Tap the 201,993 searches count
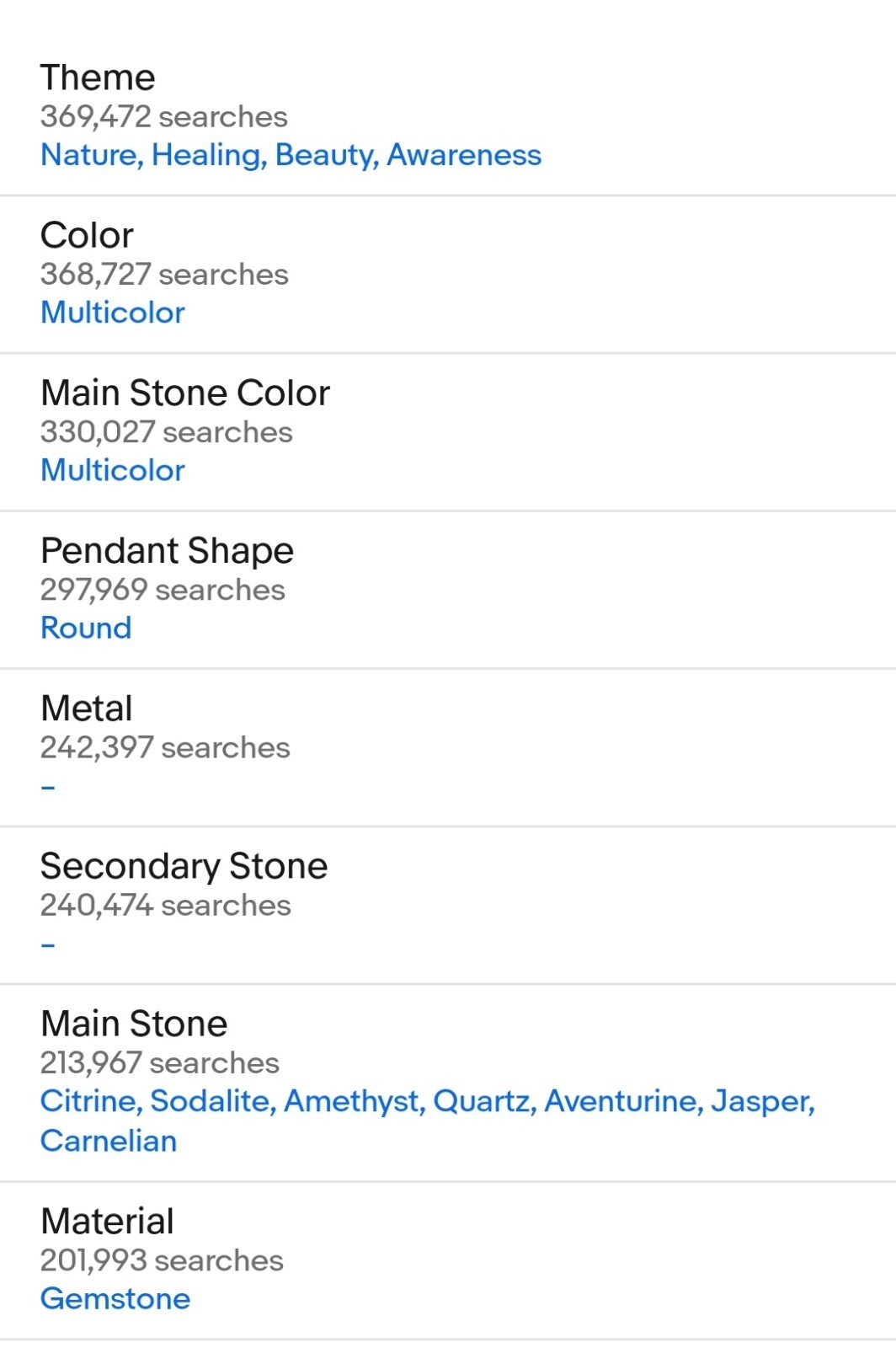896x1348 pixels. click(x=162, y=1260)
